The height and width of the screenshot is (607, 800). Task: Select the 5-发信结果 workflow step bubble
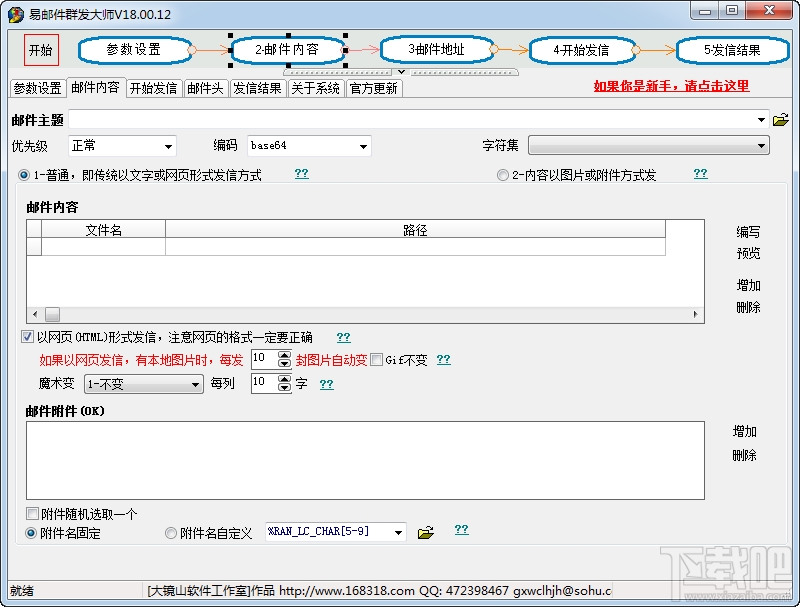point(733,50)
